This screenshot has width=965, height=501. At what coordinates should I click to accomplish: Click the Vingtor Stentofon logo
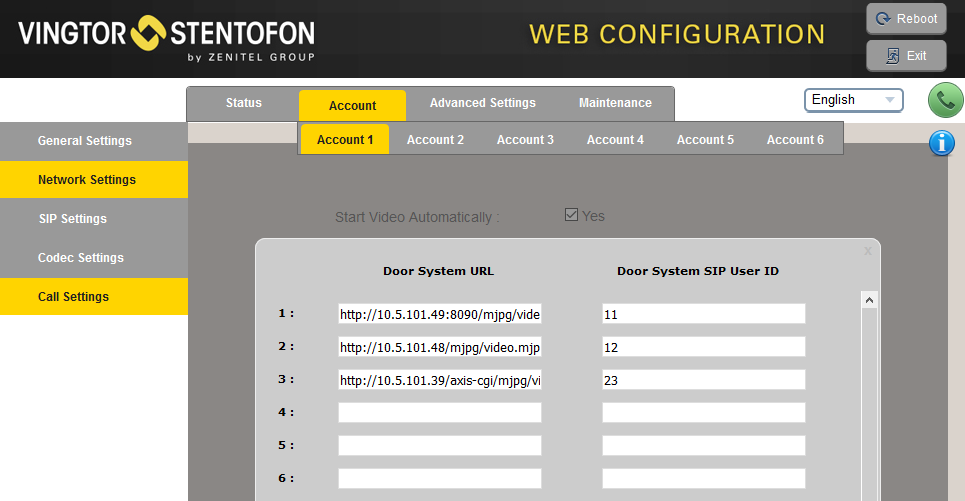click(x=166, y=36)
